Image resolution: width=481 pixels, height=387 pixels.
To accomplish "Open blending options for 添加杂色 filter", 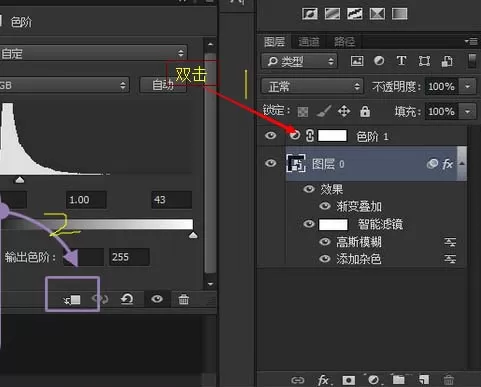I will (450, 258).
